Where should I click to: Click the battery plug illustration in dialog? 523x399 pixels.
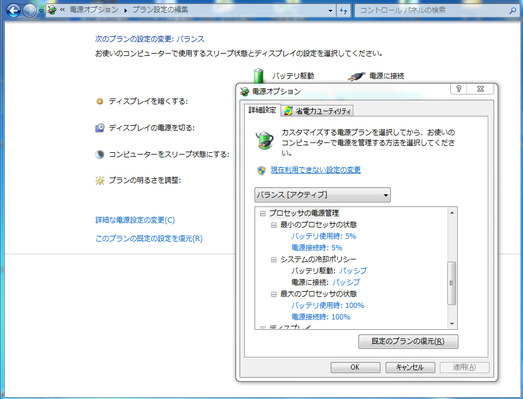tap(265, 140)
